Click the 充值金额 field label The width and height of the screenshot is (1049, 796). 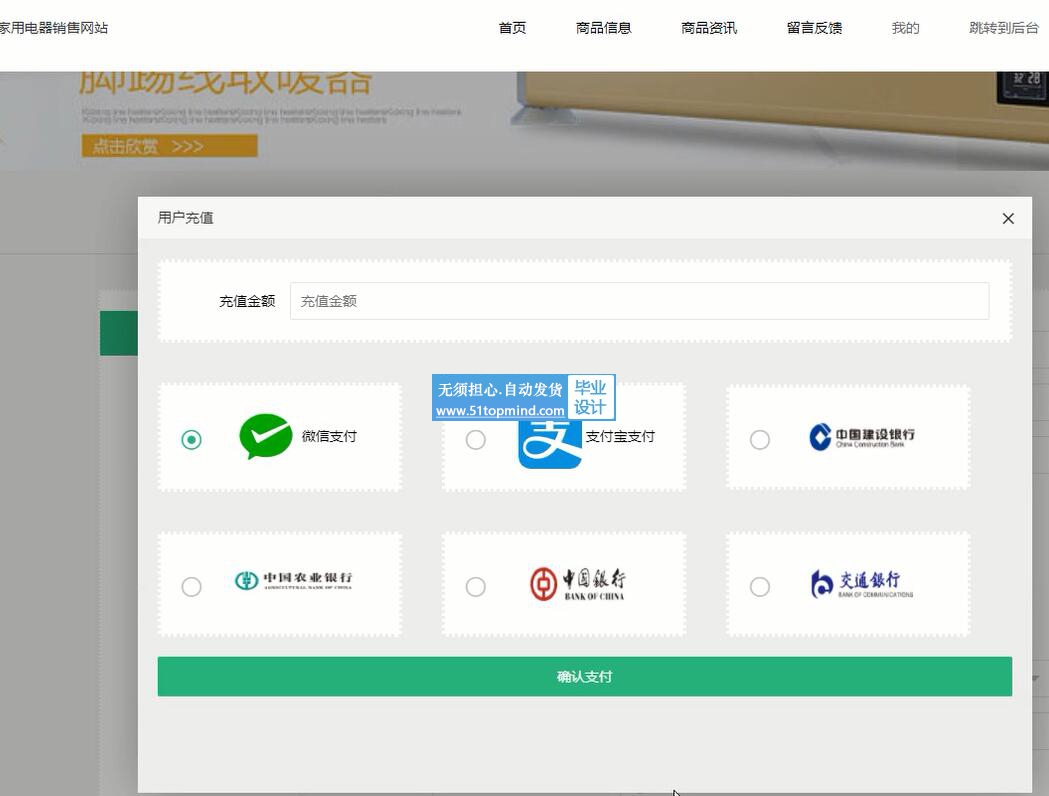coord(247,302)
